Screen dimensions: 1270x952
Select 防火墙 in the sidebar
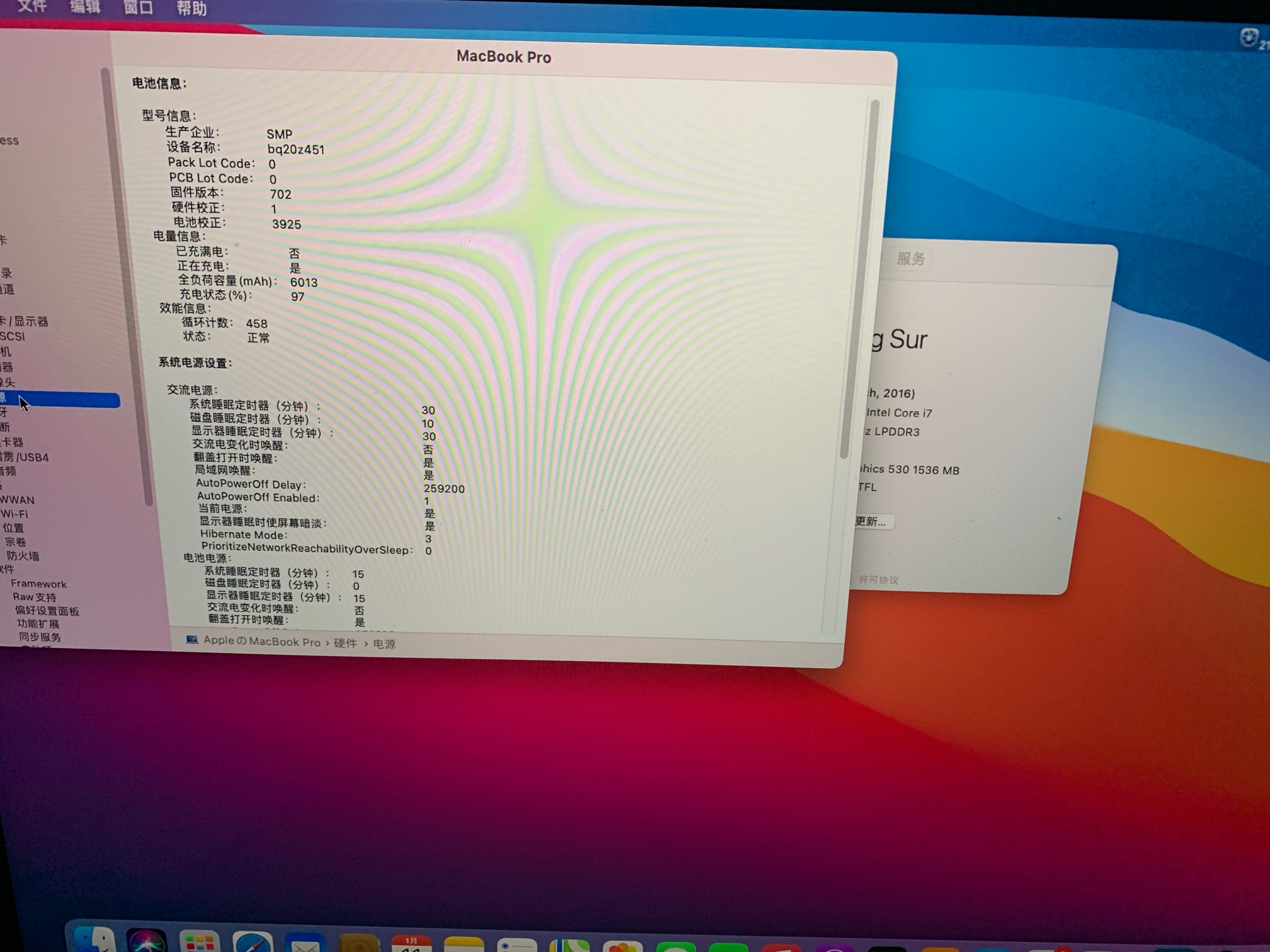(23, 556)
